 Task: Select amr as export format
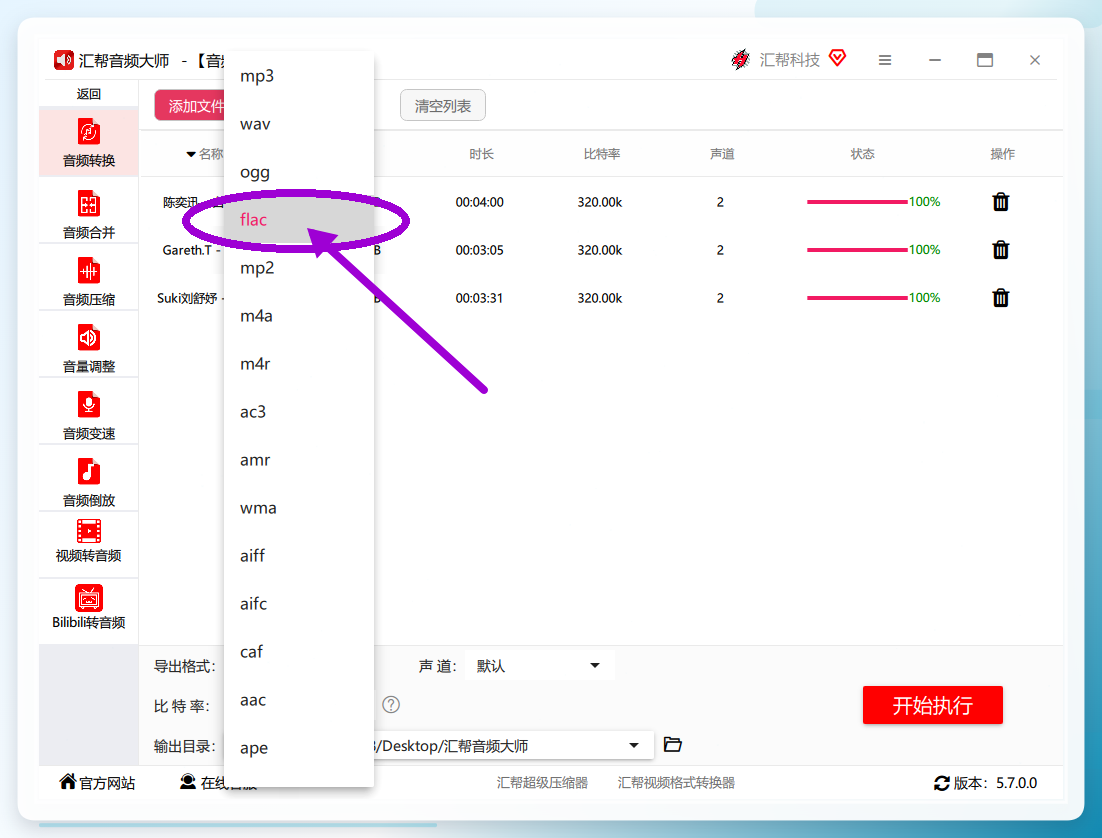coord(299,460)
